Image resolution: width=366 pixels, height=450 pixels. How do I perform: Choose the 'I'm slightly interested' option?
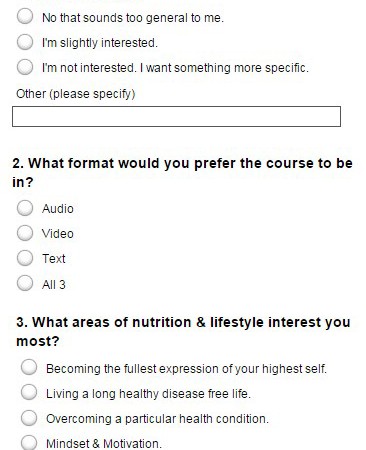pyautogui.click(x=25, y=42)
